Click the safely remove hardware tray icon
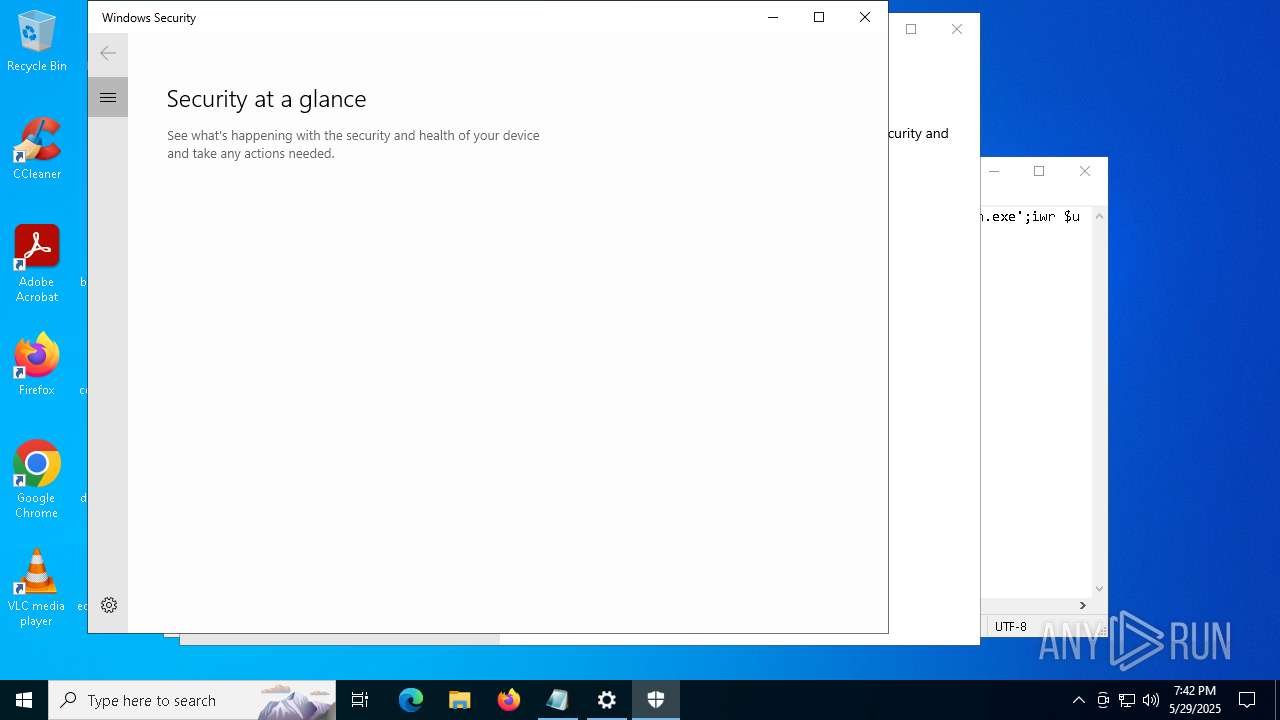 coord(1103,700)
